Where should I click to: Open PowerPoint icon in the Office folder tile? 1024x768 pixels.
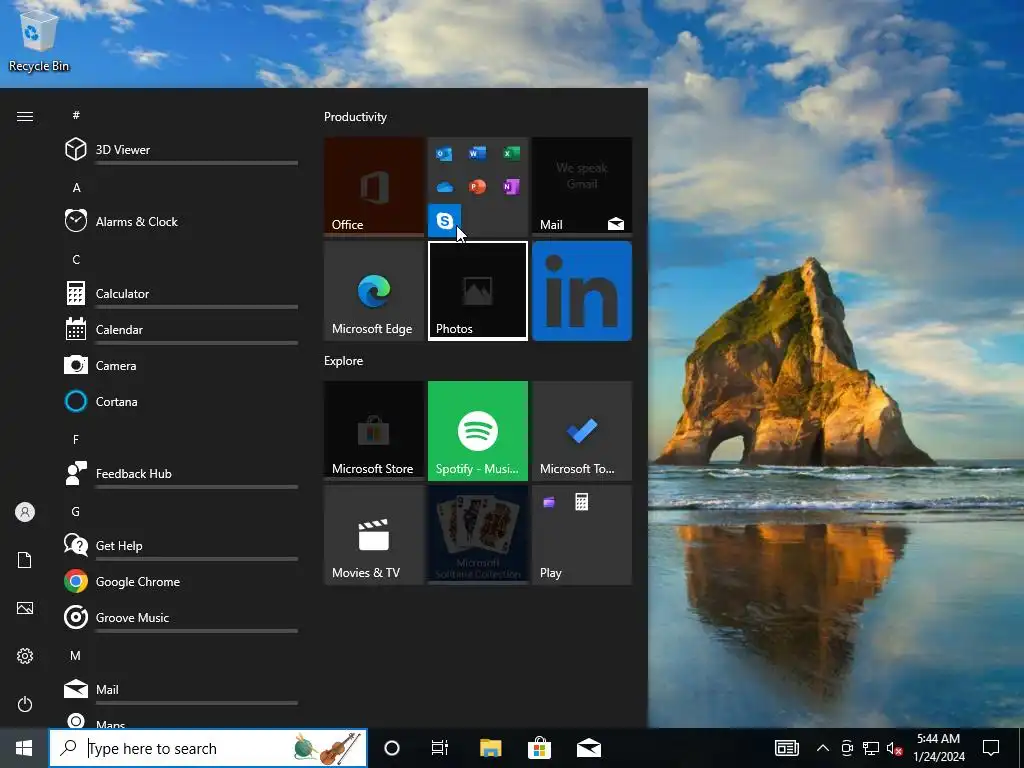click(477, 187)
